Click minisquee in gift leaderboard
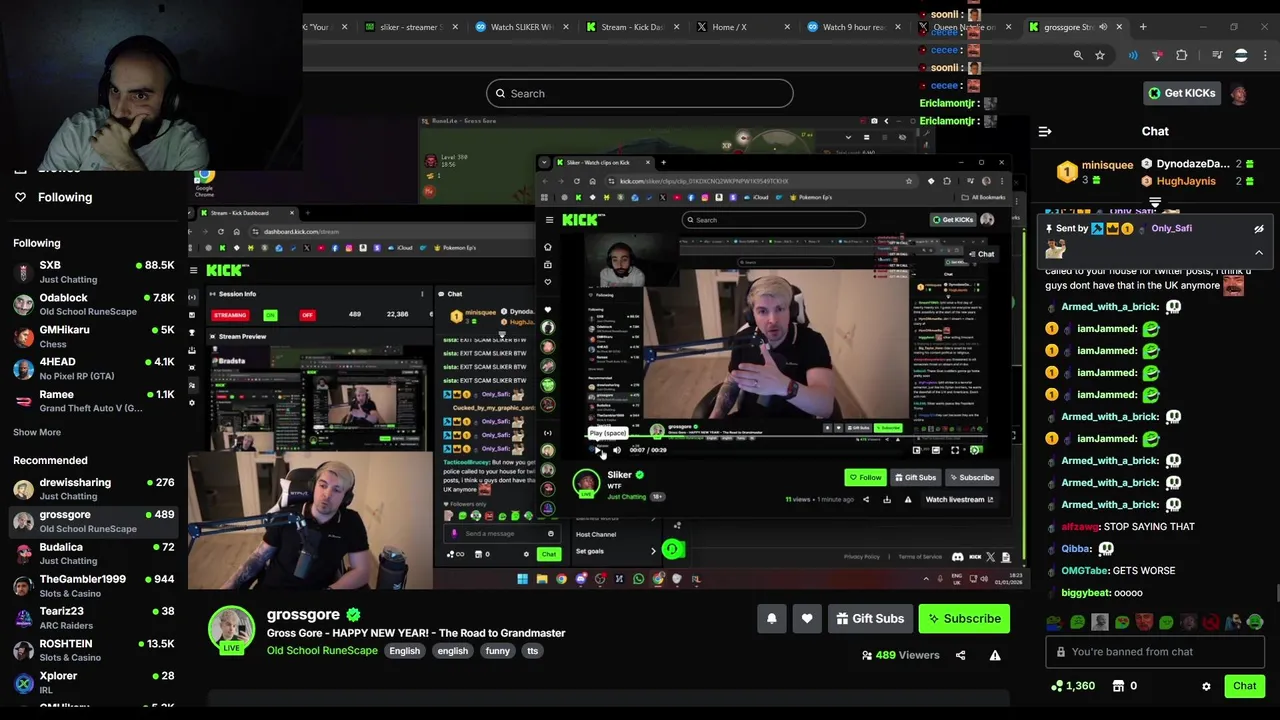Screen dimensions: 1280x720 tap(1107, 165)
